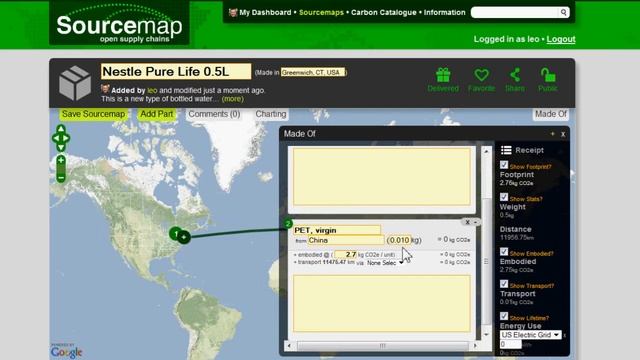Click the leo author link
Viewport: 640px width, 360px height.
[152, 90]
